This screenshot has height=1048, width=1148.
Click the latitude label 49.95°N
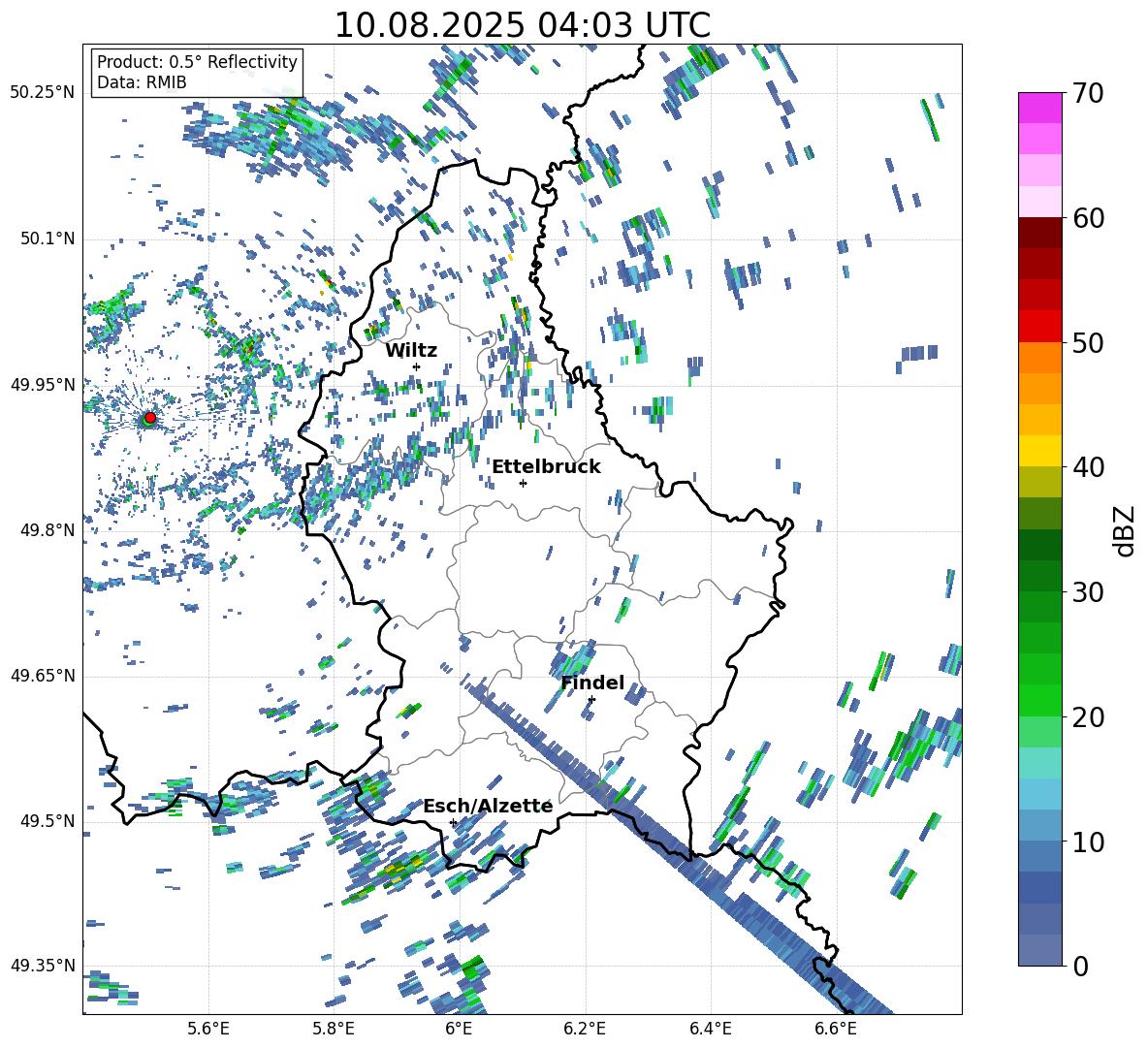pyautogui.click(x=42, y=384)
